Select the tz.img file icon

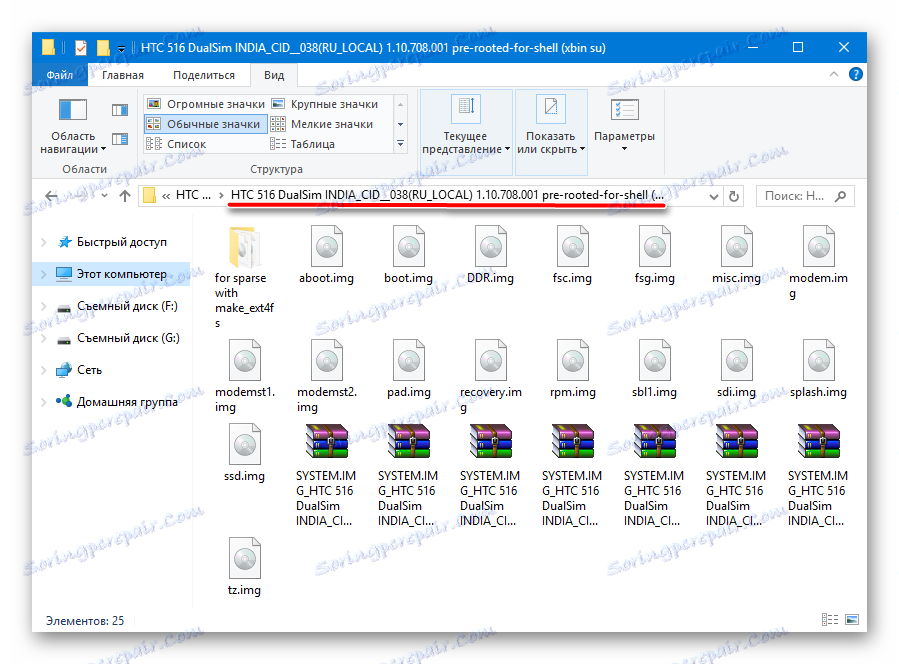pyautogui.click(x=244, y=558)
